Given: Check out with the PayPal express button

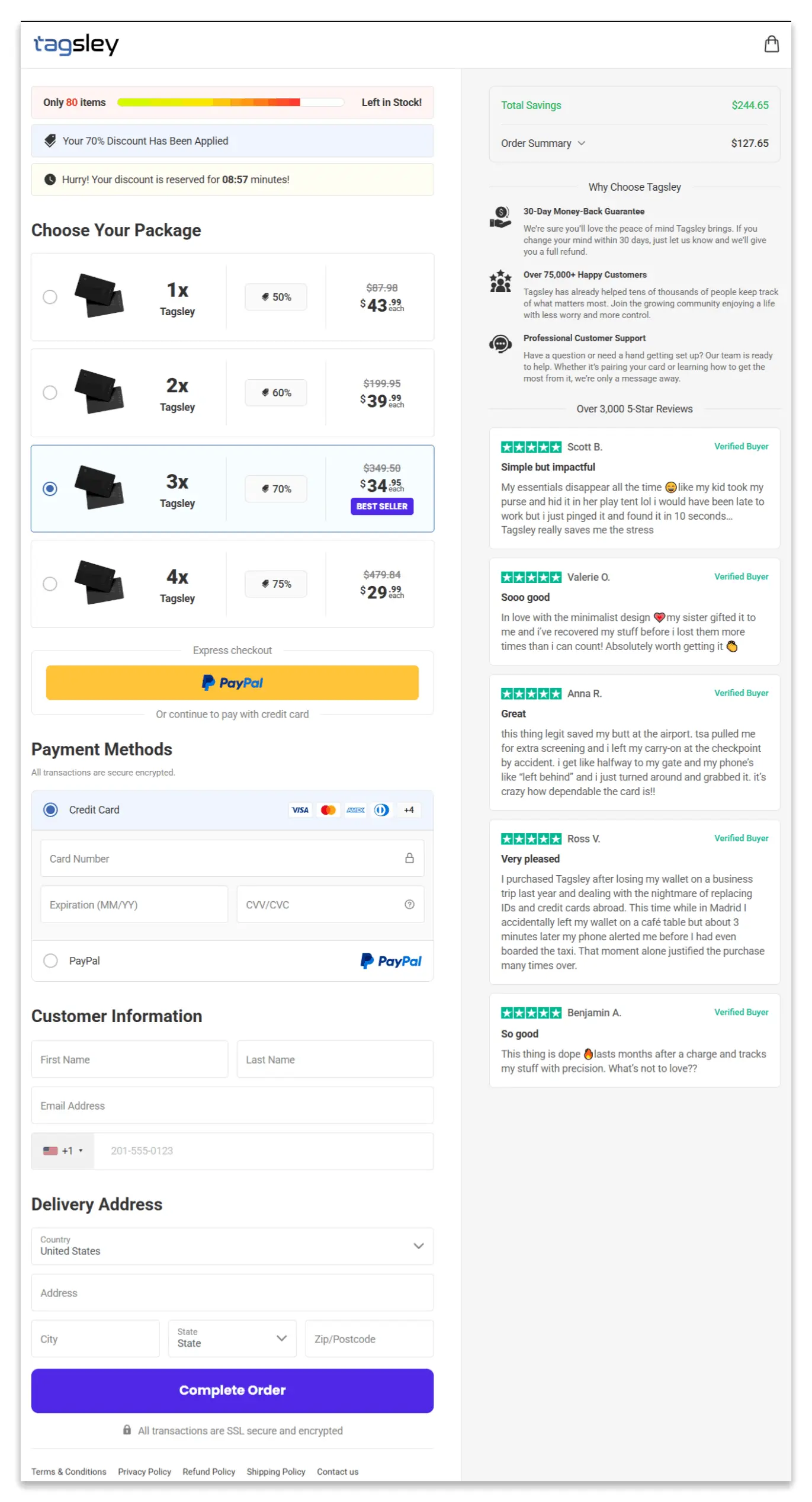Looking at the screenshot, I should click(232, 682).
